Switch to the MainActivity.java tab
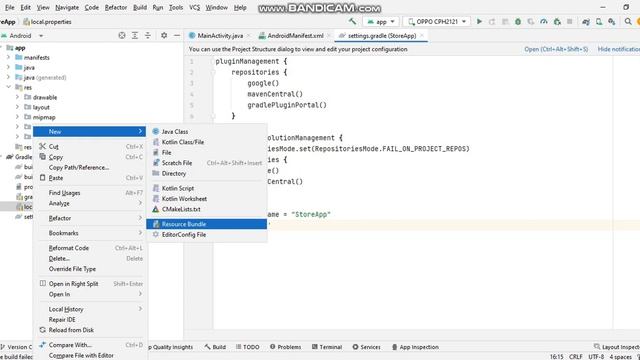This screenshot has width=640, height=360. (x=220, y=36)
